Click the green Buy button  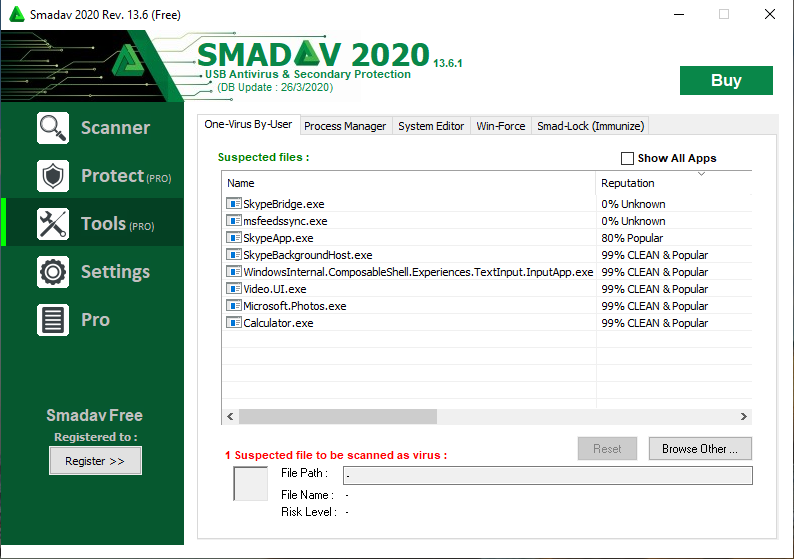[726, 80]
